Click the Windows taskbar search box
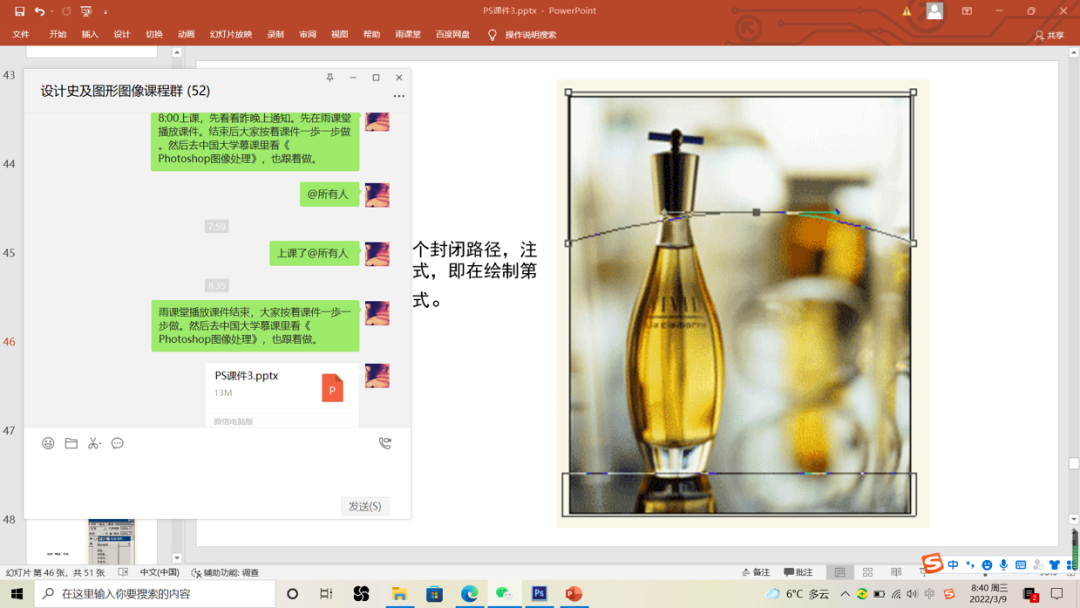The image size is (1080, 608). [155, 594]
